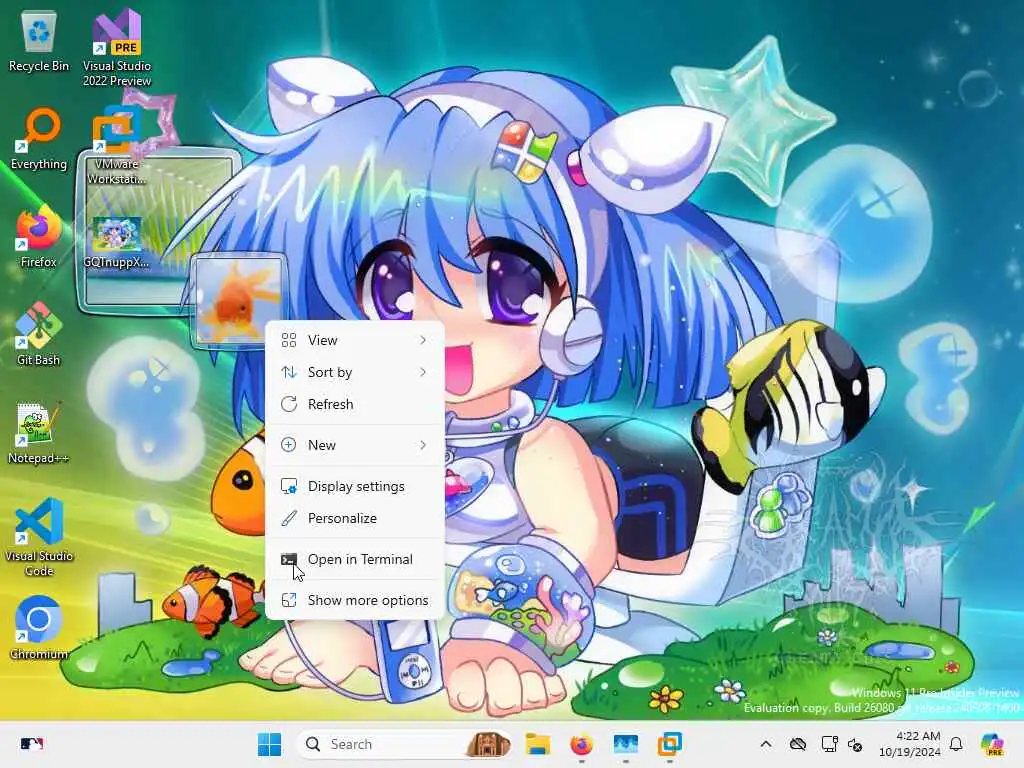Click the cloud sync tray icon
The width and height of the screenshot is (1024, 768).
point(797,744)
